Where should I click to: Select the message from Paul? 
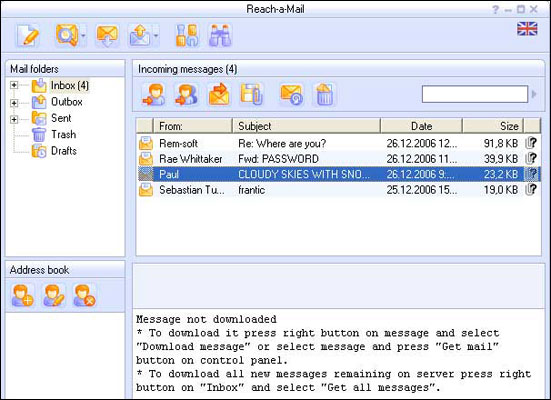click(338, 174)
